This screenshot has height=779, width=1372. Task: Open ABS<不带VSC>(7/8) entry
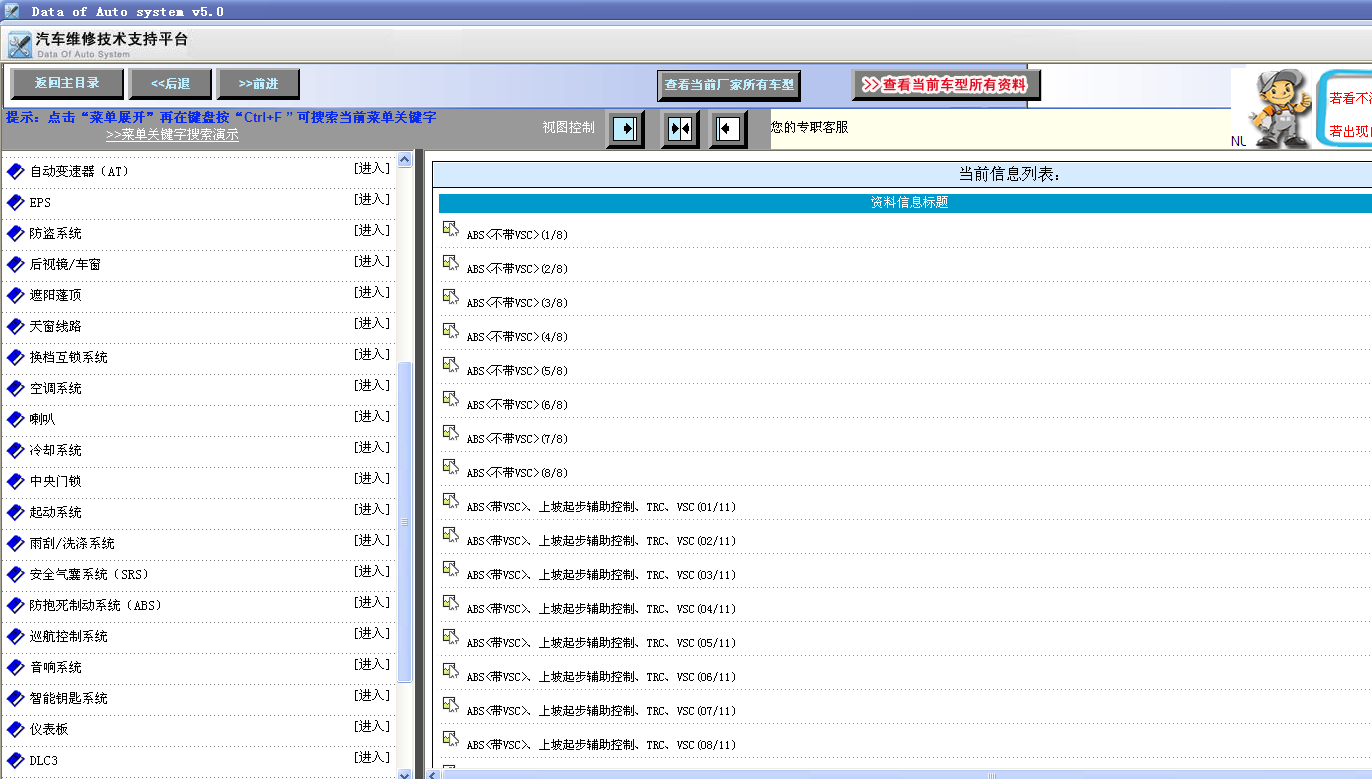(x=517, y=439)
